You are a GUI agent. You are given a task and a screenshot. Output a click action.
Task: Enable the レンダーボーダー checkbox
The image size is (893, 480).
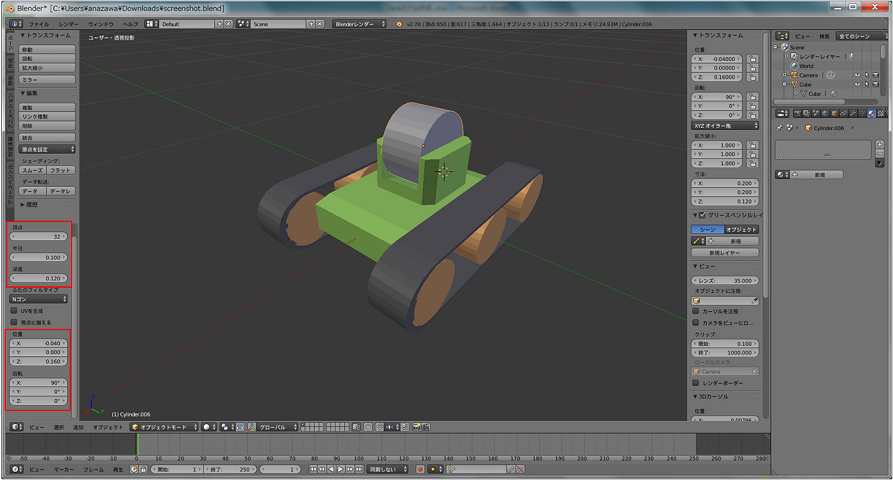pos(697,382)
